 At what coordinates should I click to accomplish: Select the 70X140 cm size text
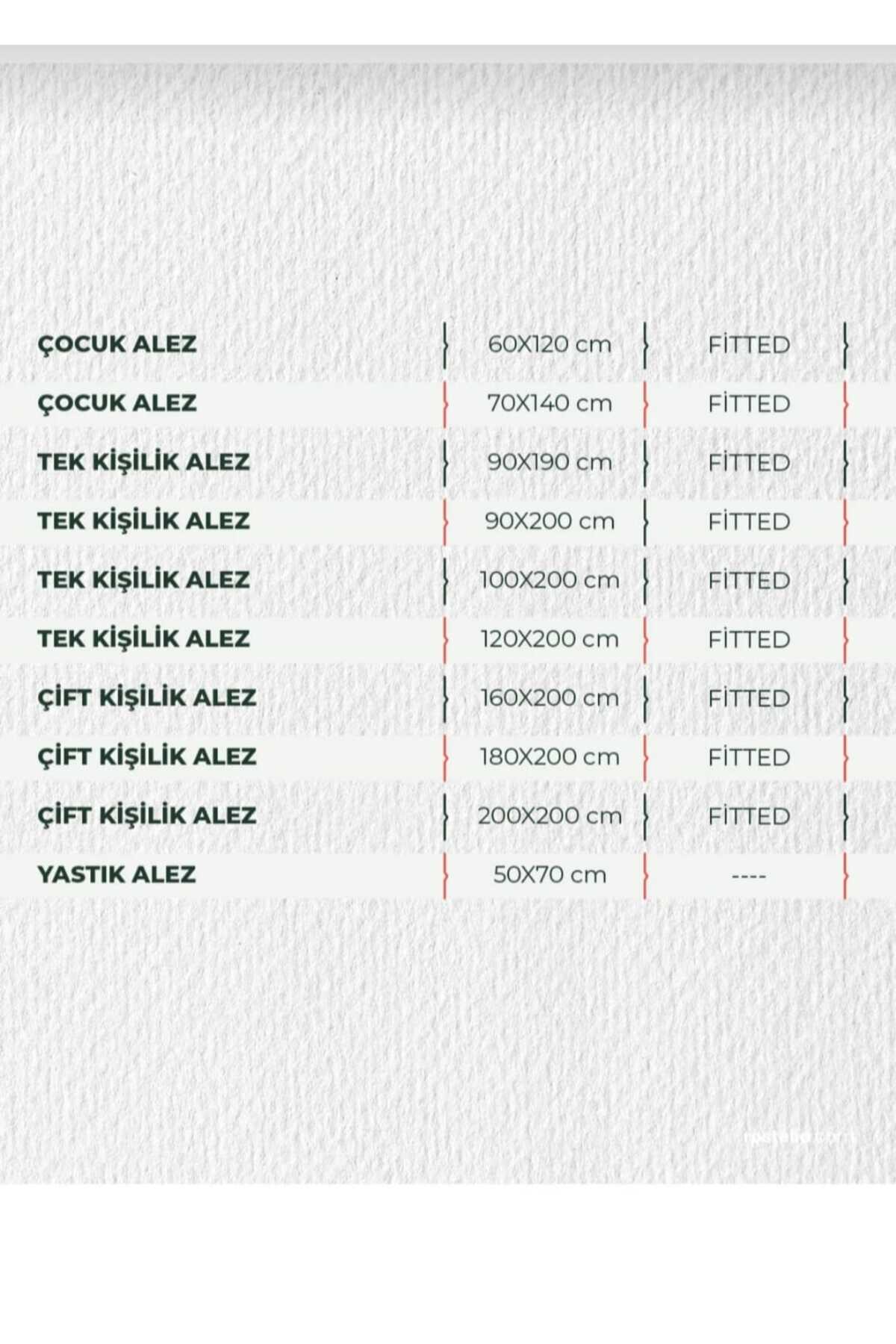[550, 403]
